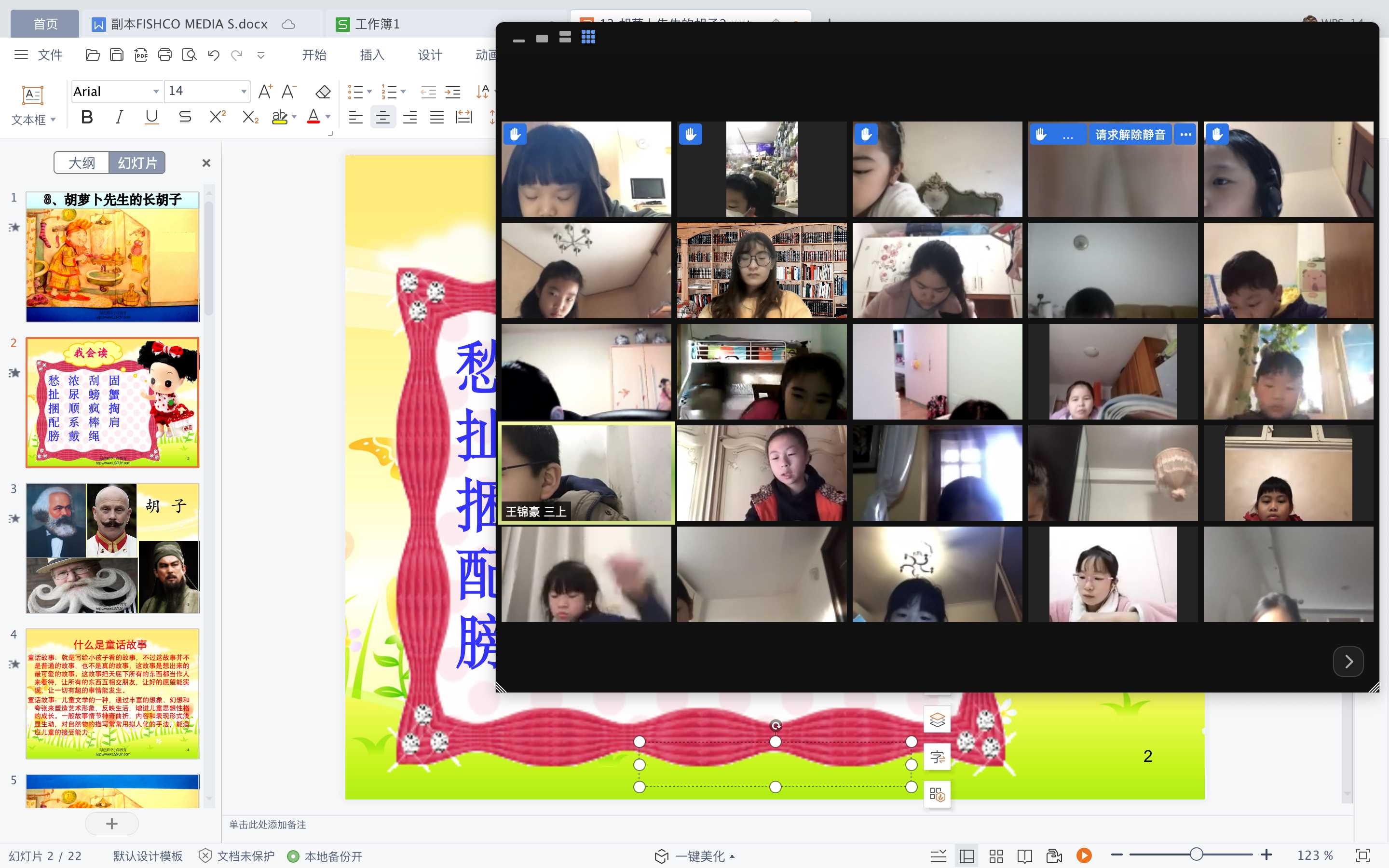This screenshot has height=868, width=1389.
Task: Decrease indent icon
Action: 428,92
